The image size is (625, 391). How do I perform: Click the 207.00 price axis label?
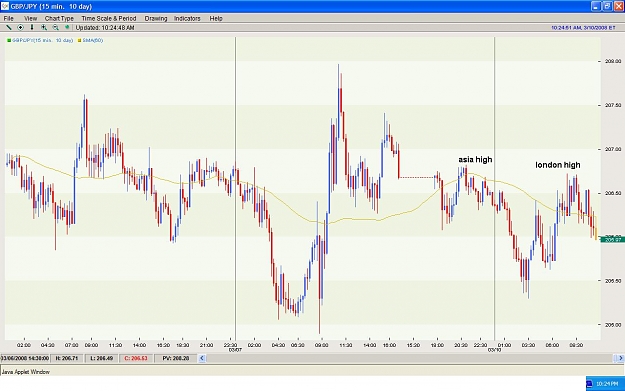click(613, 149)
